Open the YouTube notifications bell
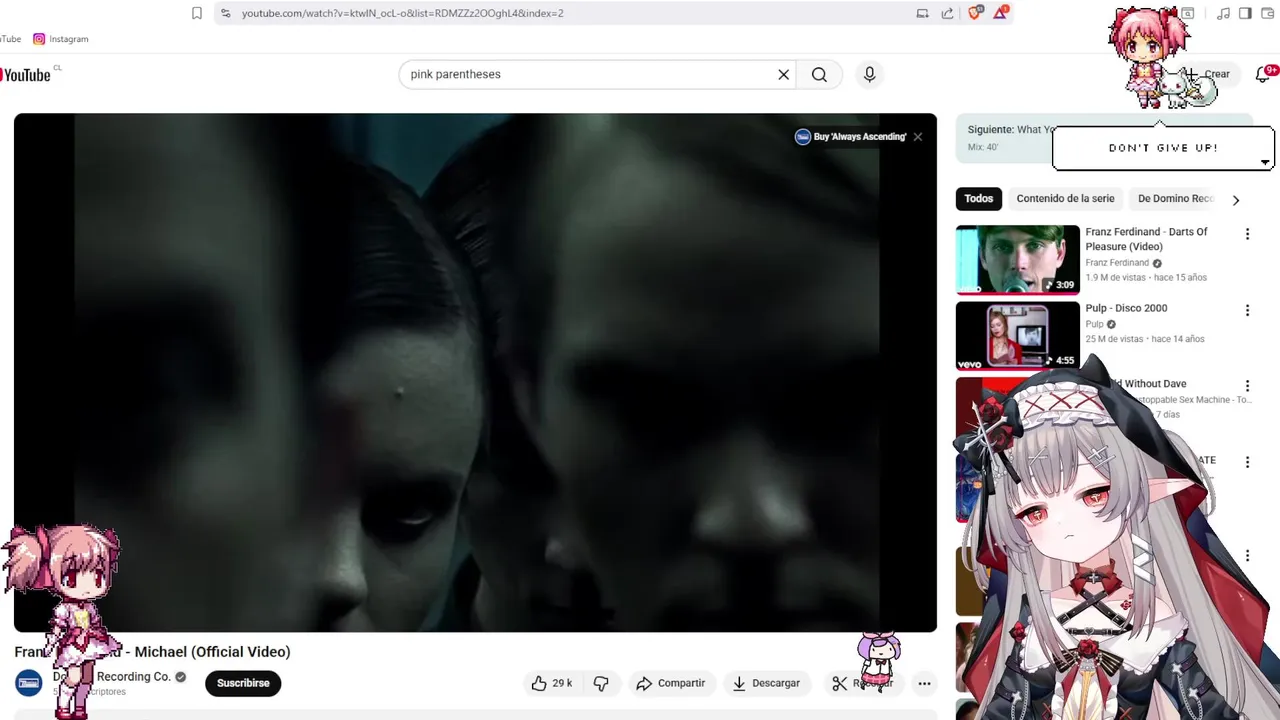Image resolution: width=1280 pixels, height=720 pixels. click(x=1262, y=75)
